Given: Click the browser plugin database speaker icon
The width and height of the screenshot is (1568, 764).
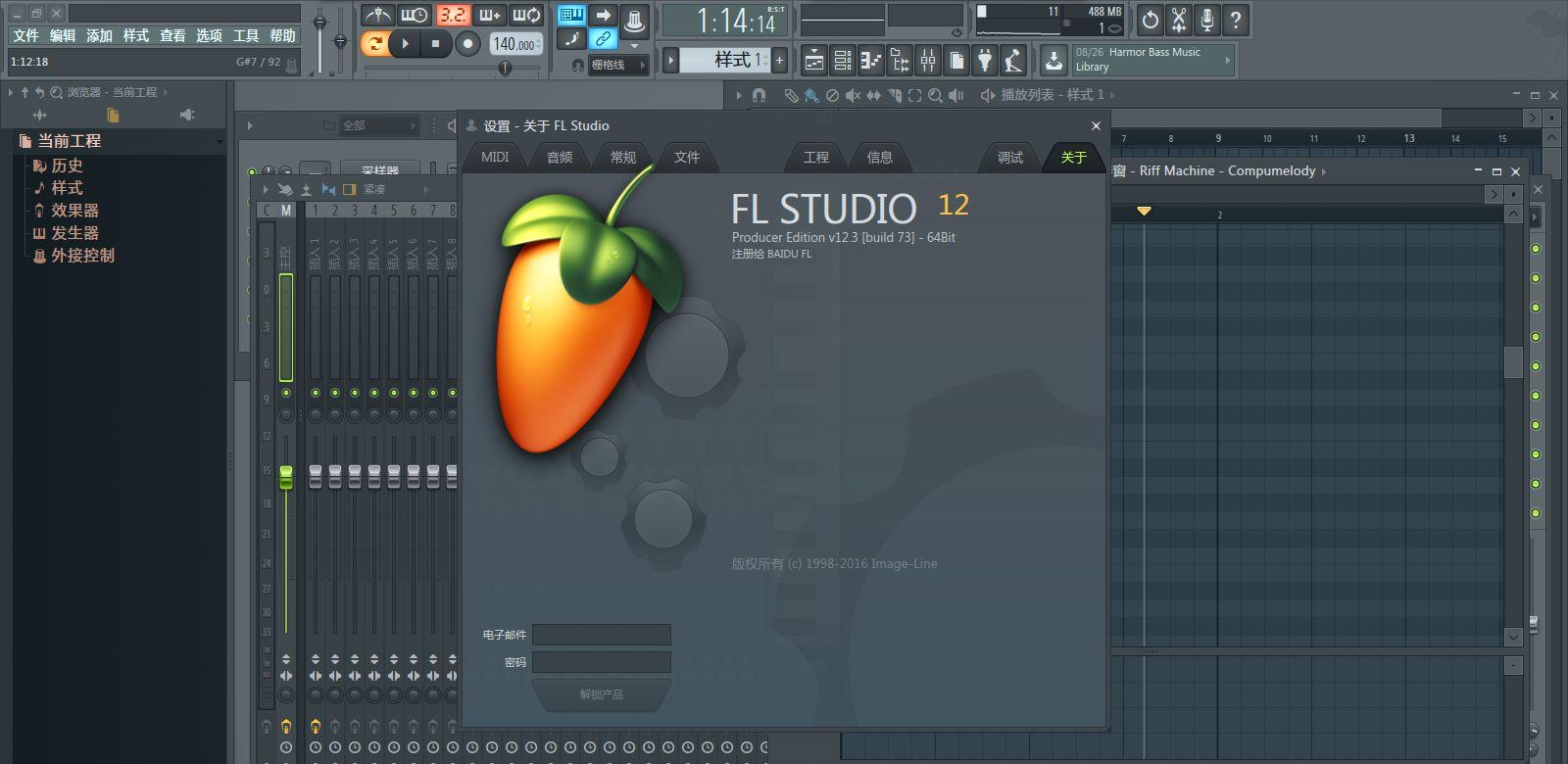Looking at the screenshot, I should (187, 115).
